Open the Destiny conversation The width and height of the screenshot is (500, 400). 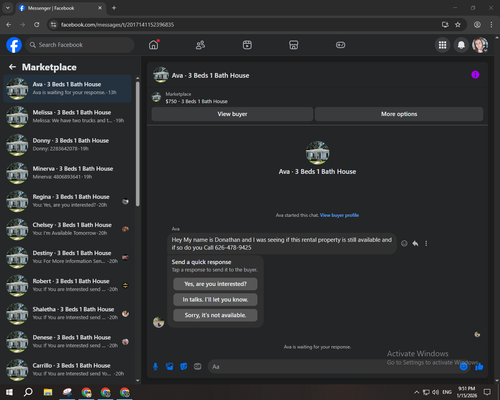[68, 257]
